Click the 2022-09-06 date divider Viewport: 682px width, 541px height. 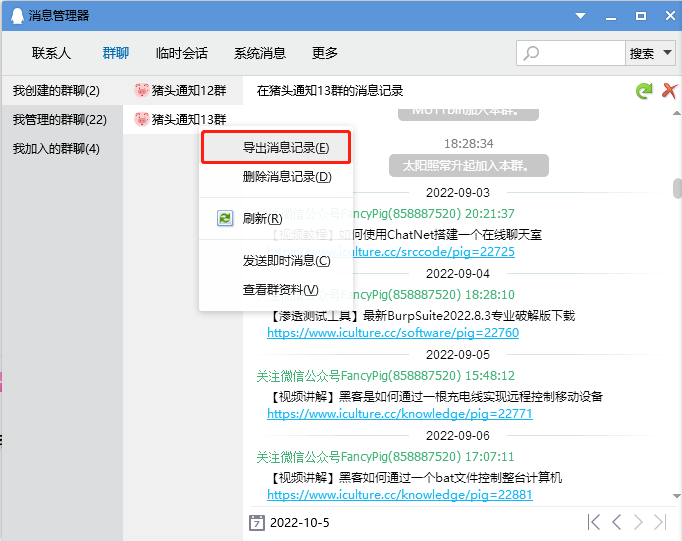pyautogui.click(x=458, y=435)
